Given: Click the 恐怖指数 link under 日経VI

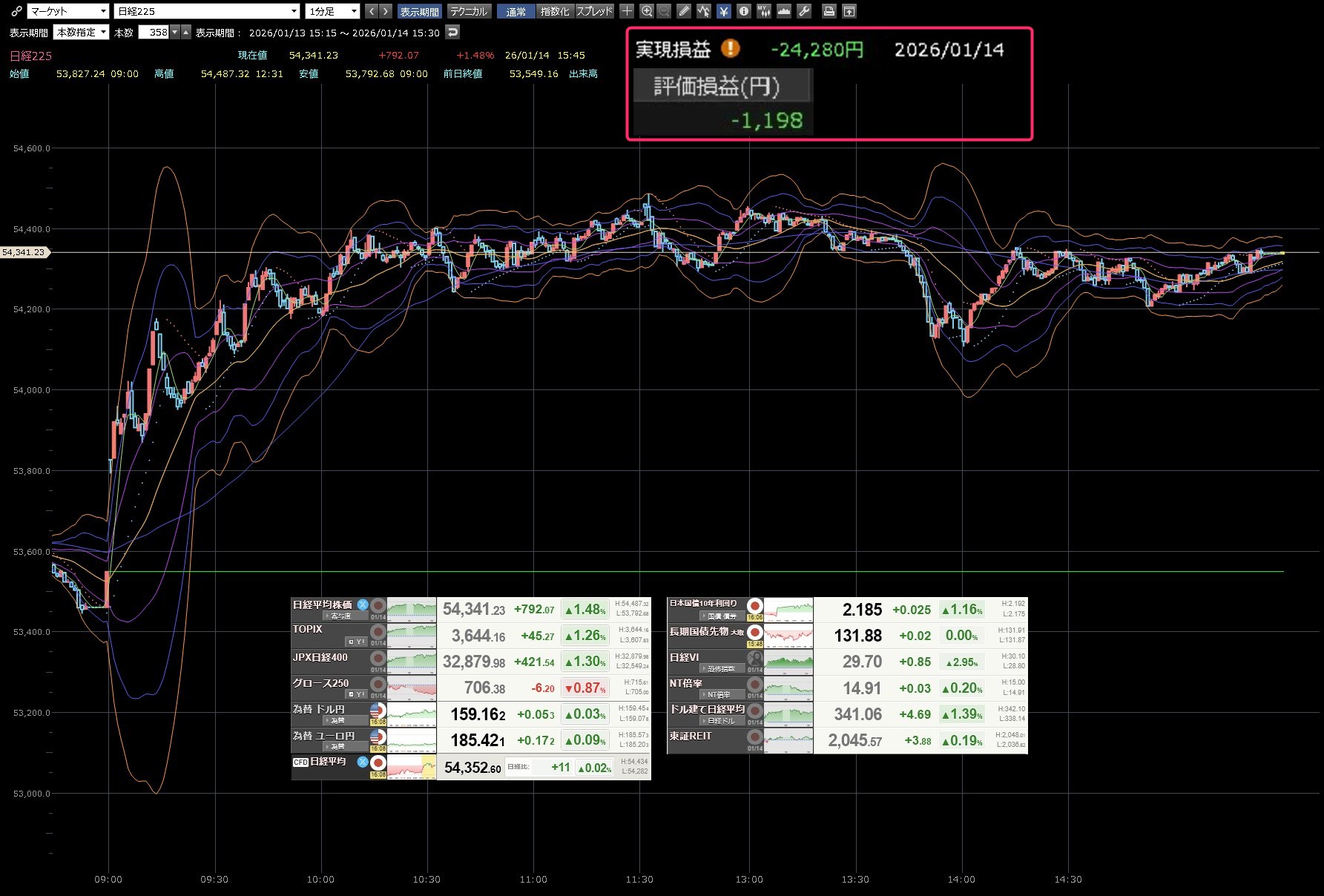Looking at the screenshot, I should pyautogui.click(x=719, y=669).
